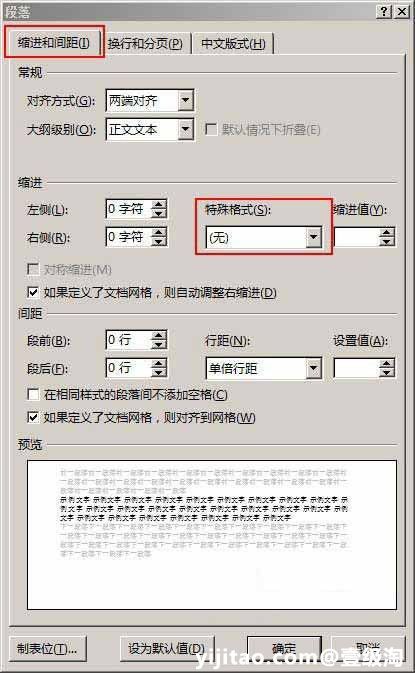This screenshot has height=673, width=415.
Task: Decrease left indent with down arrow
Action: tap(159, 214)
